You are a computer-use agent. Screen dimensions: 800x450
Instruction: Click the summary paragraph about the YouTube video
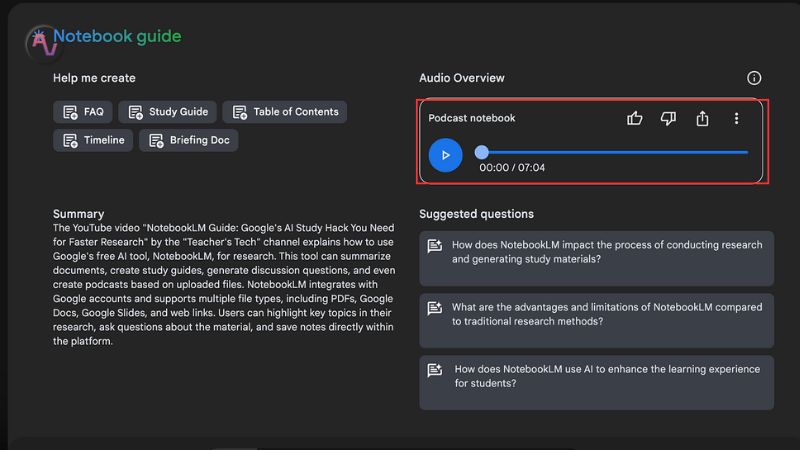point(224,284)
